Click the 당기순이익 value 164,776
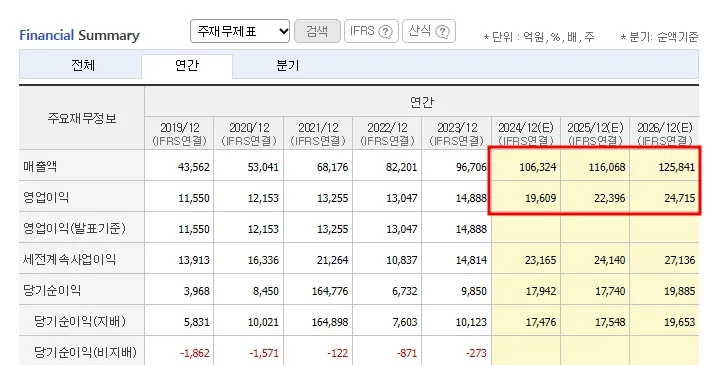This screenshot has height=365, width=705. pos(330,291)
